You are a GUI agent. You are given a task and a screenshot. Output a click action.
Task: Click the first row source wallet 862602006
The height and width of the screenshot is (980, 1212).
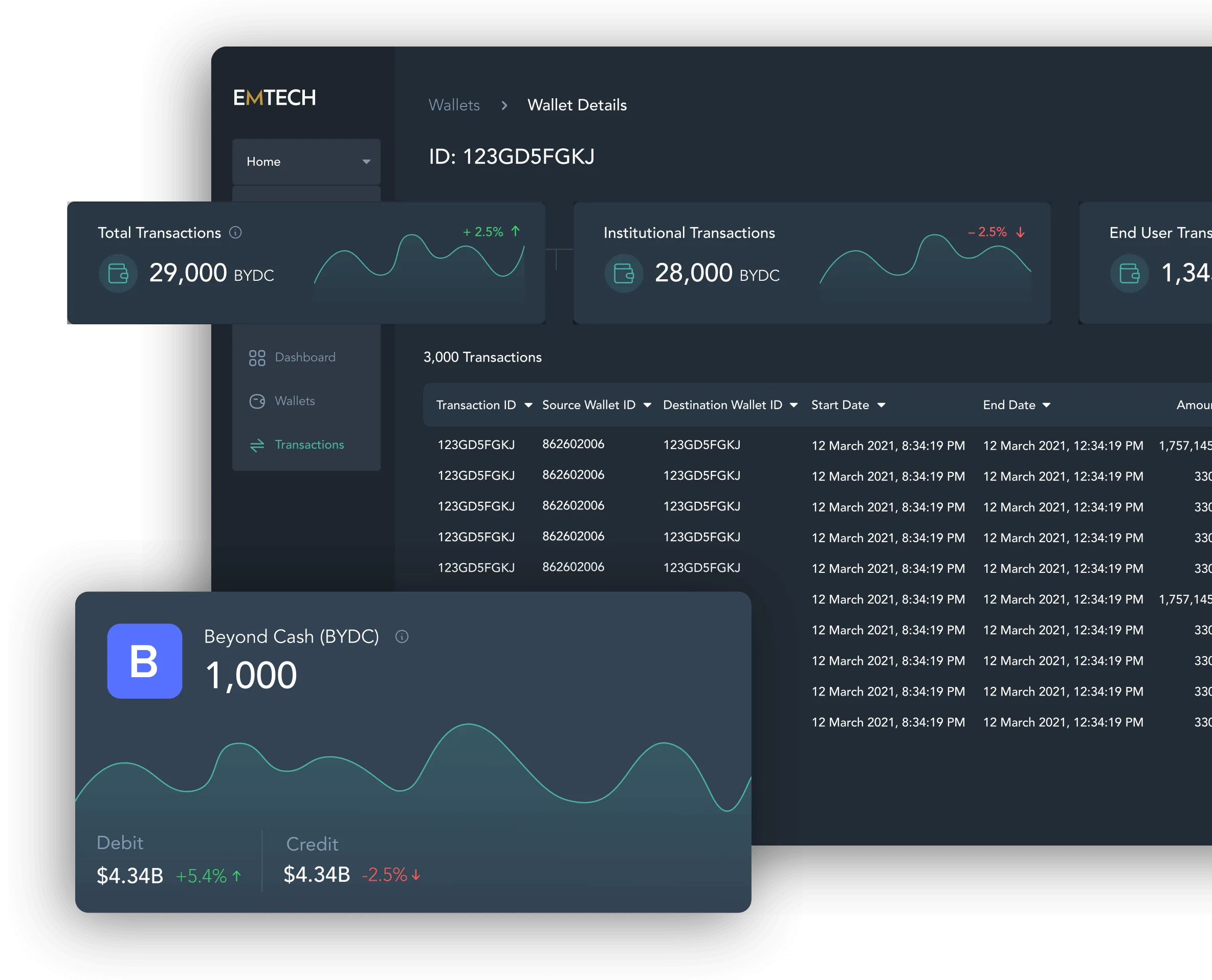point(573,444)
